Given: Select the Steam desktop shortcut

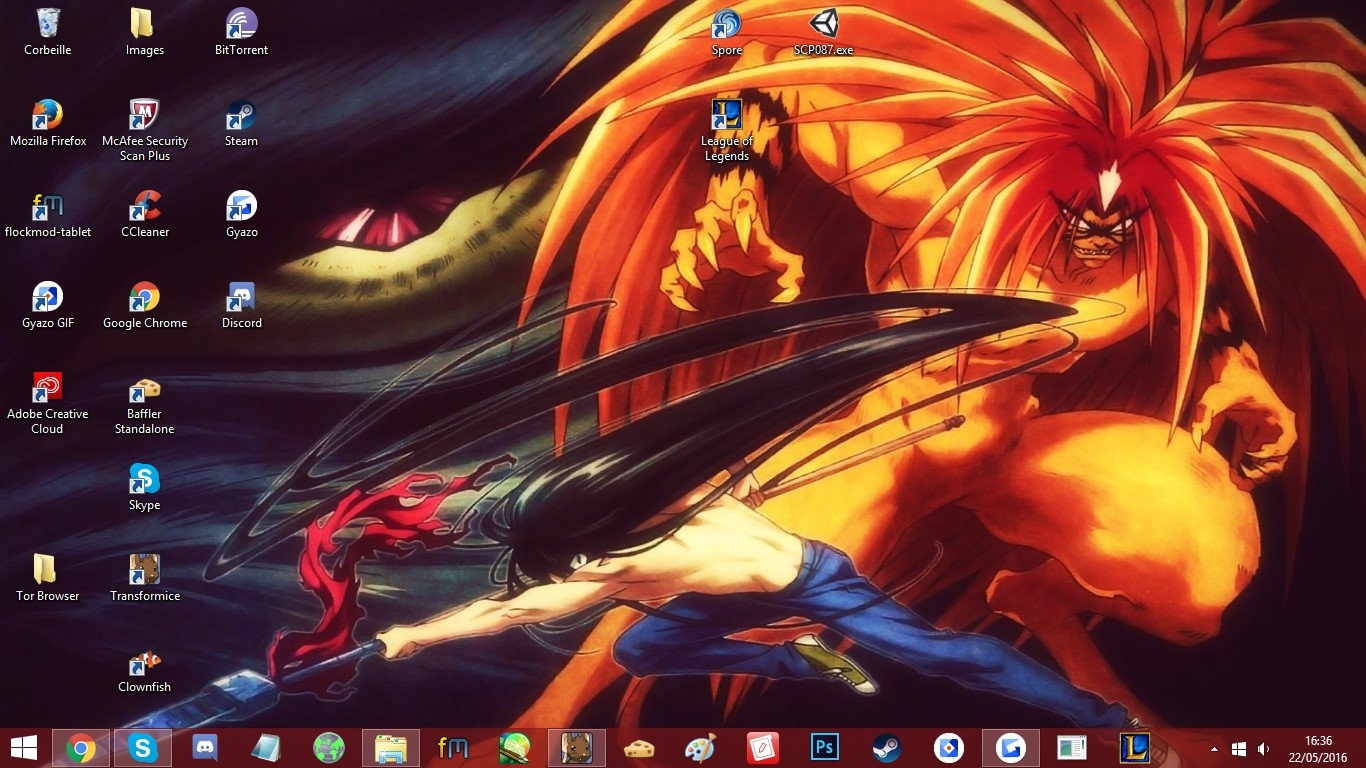Looking at the screenshot, I should pos(241,123).
